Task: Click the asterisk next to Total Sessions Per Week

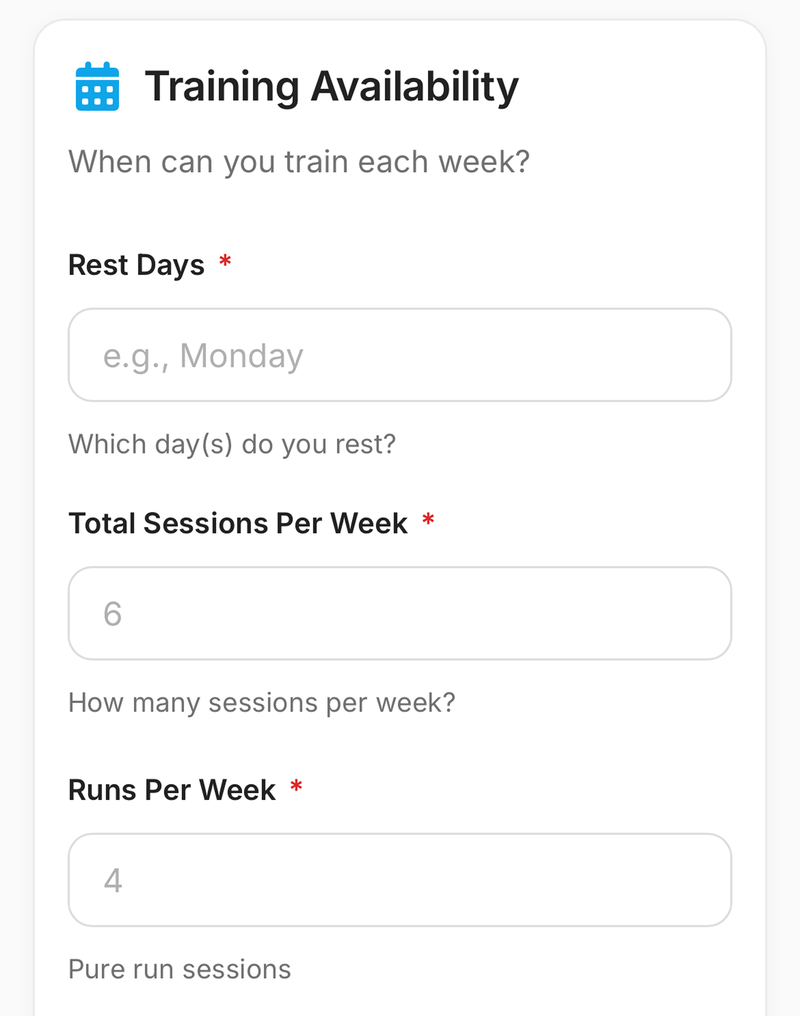Action: click(x=428, y=518)
